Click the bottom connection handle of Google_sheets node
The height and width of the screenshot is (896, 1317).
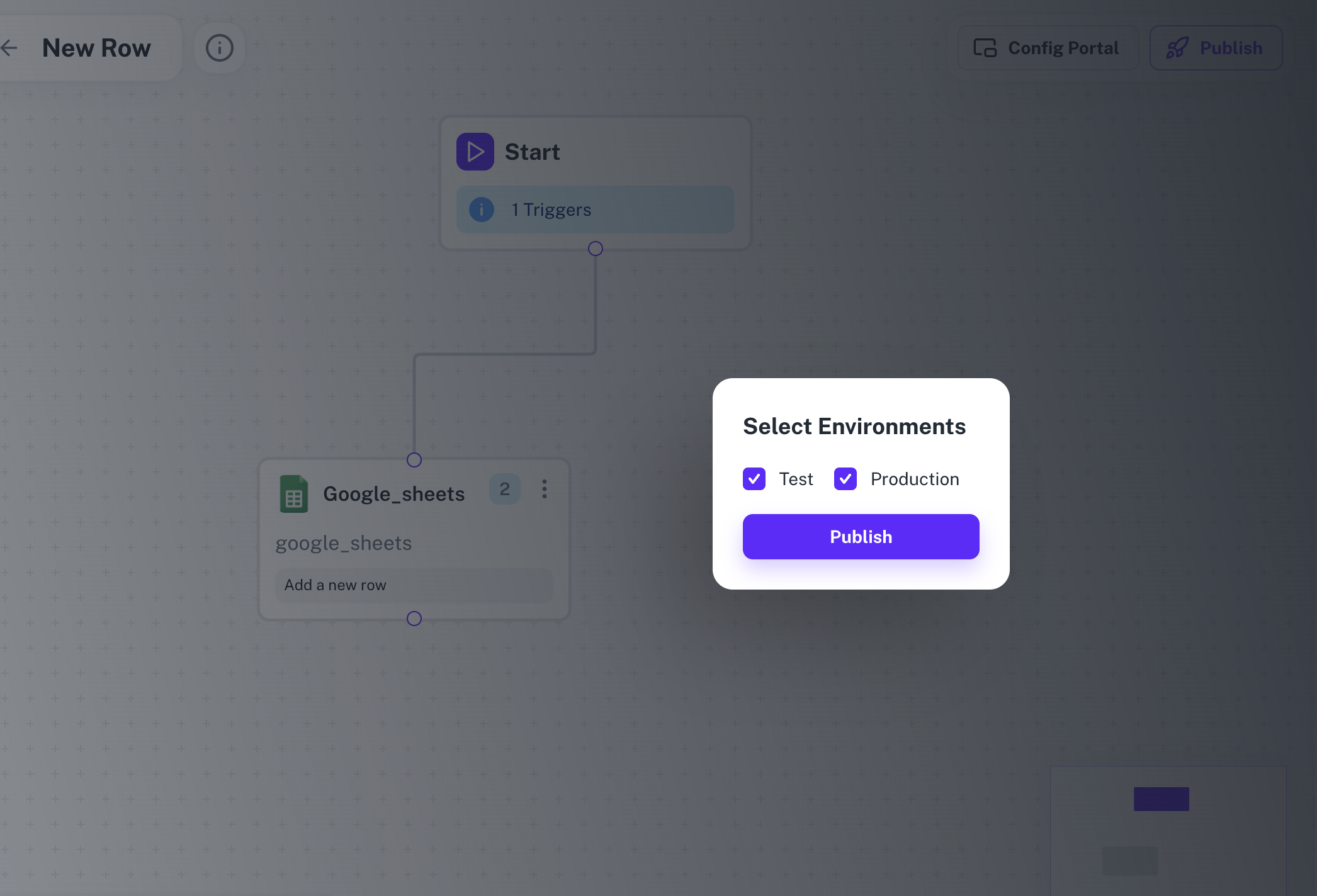point(414,618)
